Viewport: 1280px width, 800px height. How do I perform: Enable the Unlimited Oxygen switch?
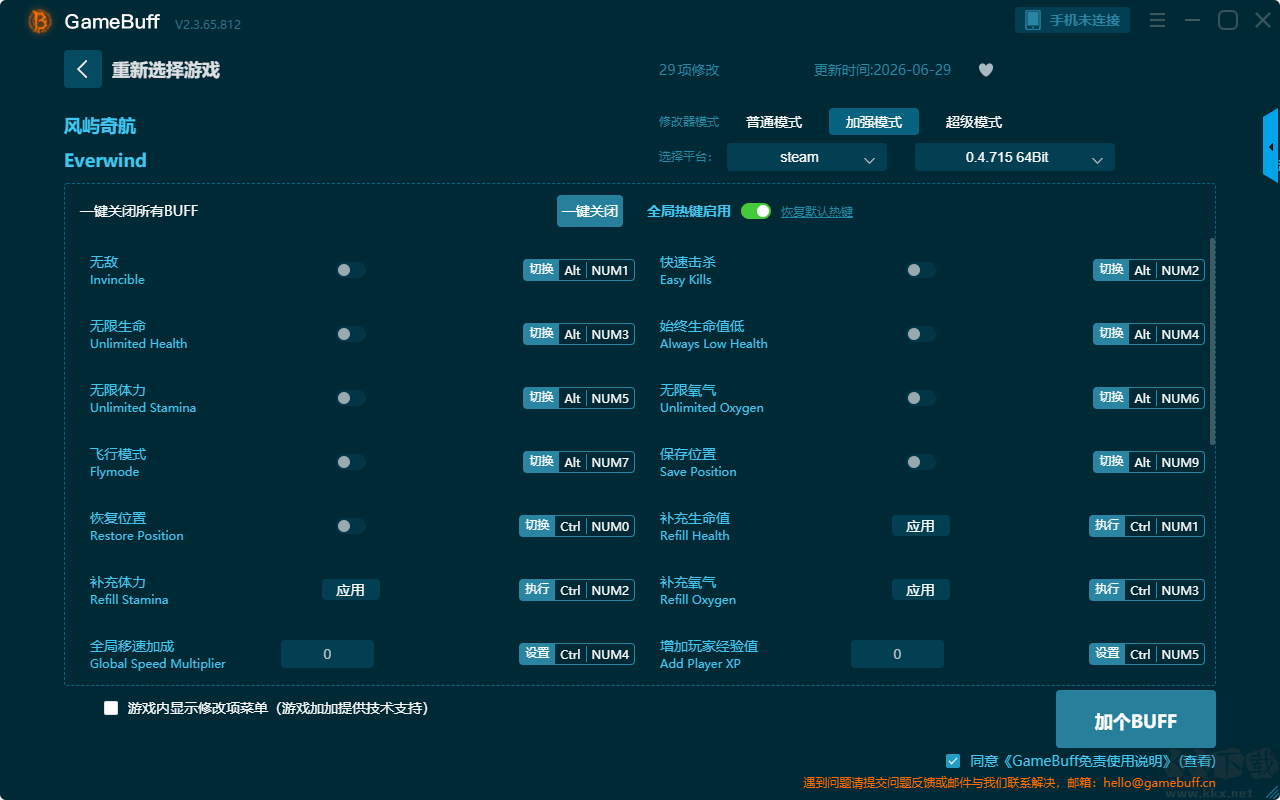pos(921,398)
